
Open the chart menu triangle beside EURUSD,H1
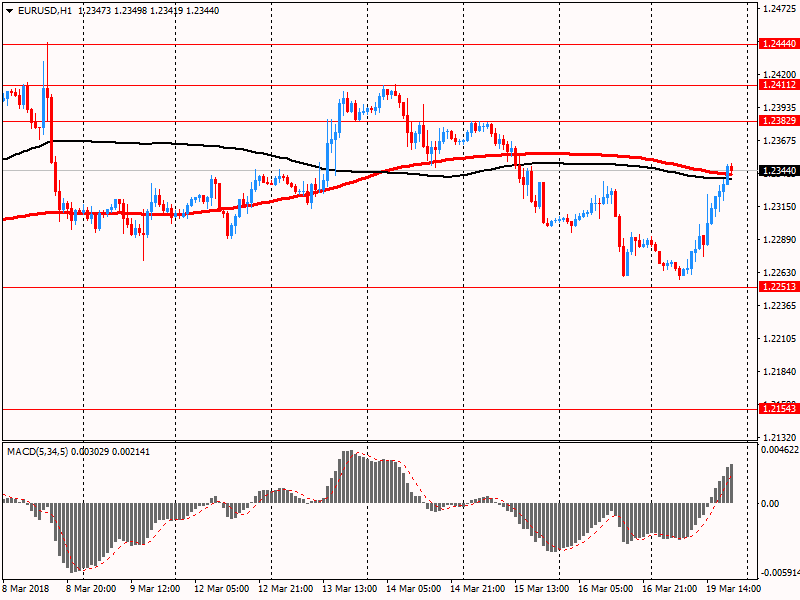(10, 11)
